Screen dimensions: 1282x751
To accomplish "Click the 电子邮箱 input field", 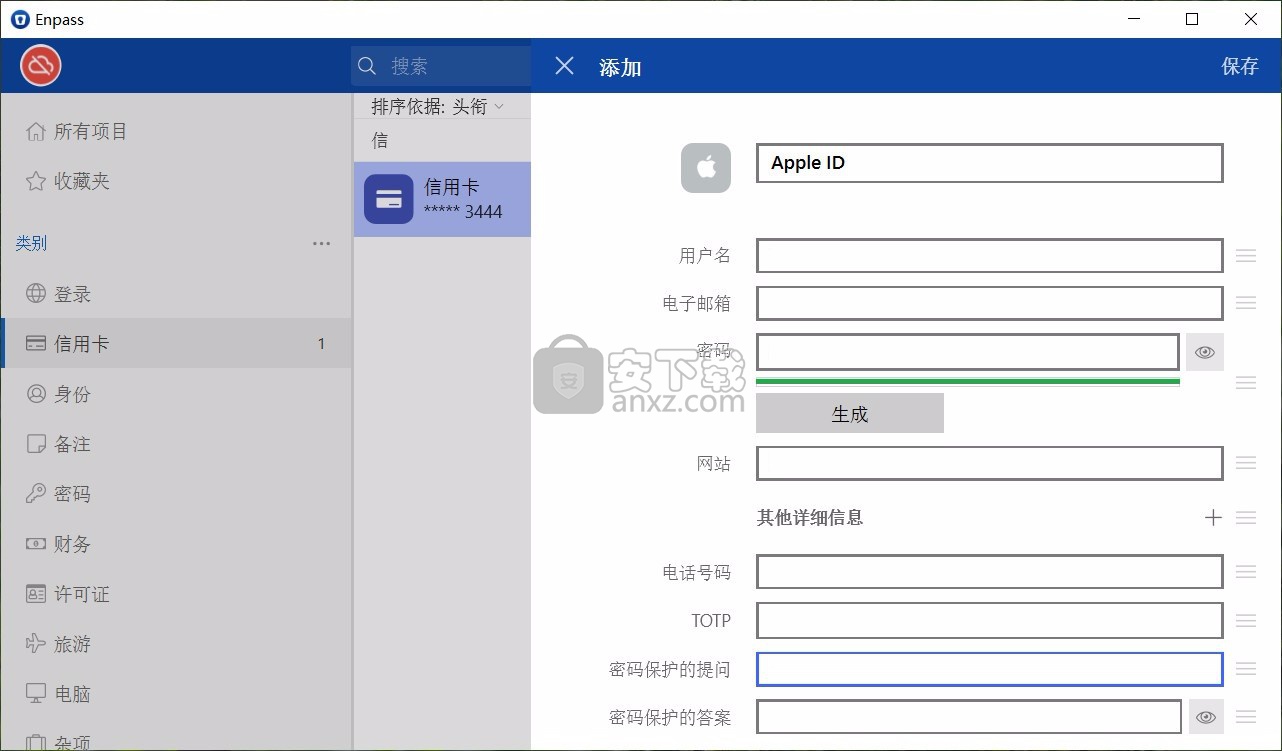I will tap(990, 303).
